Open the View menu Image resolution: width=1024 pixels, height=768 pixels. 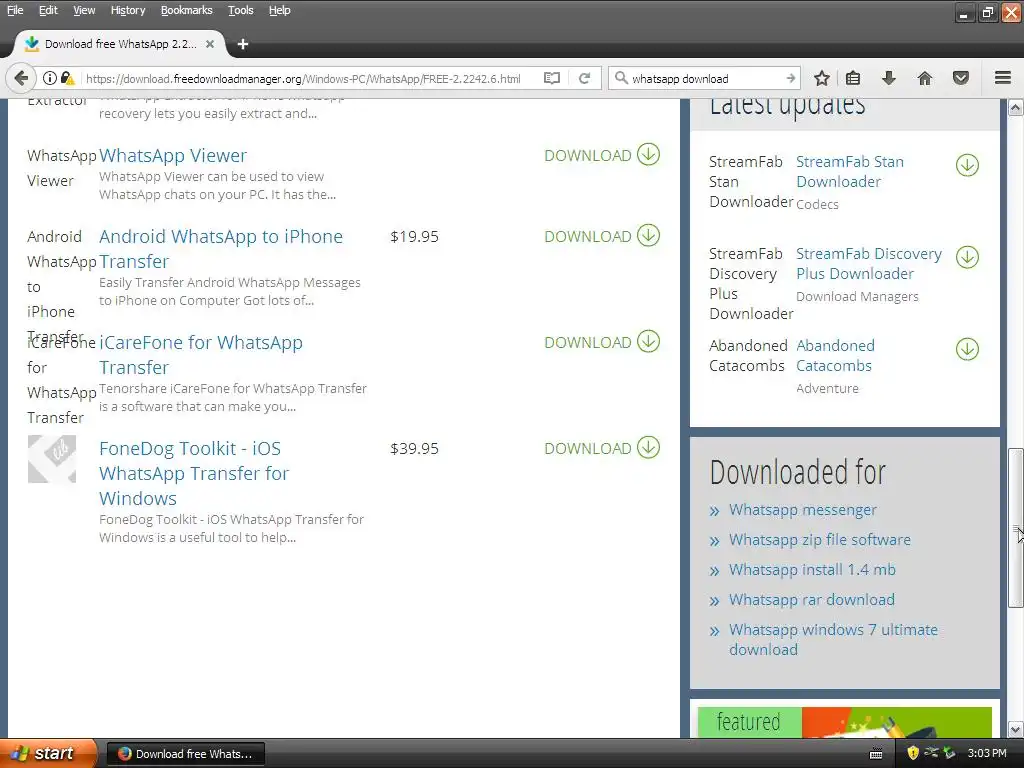tap(84, 10)
